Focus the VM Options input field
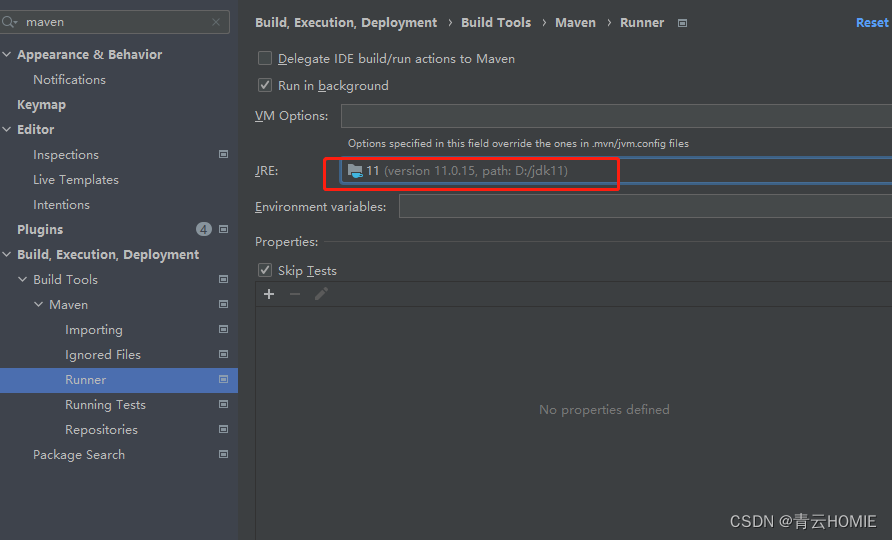 pyautogui.click(x=616, y=116)
